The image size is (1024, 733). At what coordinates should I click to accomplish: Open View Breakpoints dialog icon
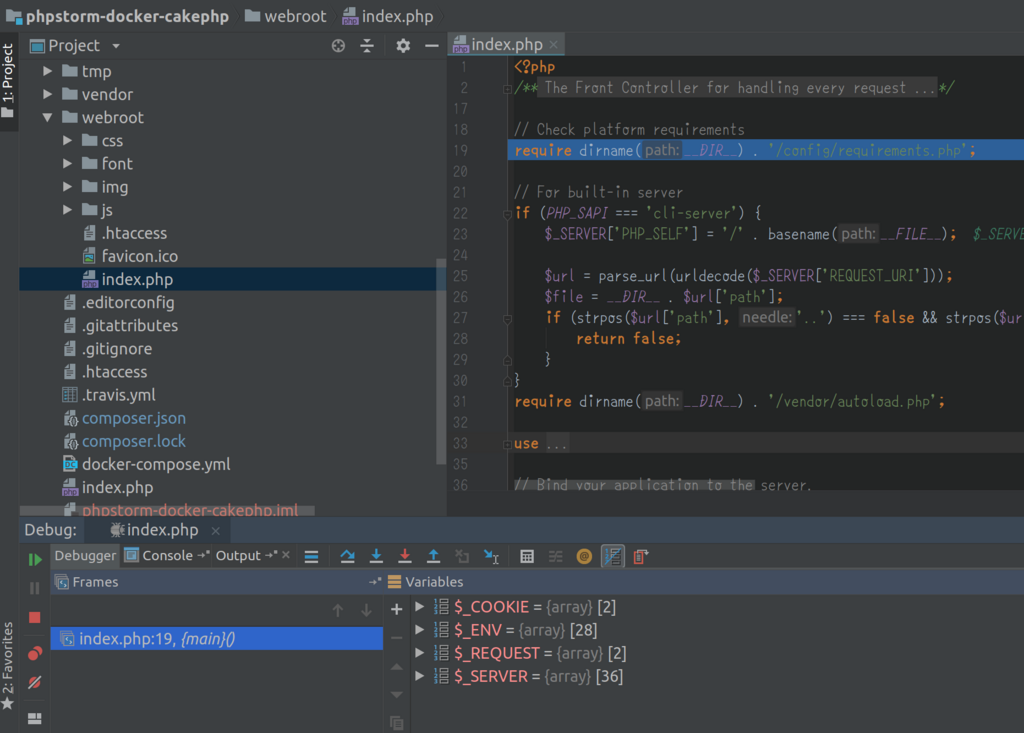point(34,652)
